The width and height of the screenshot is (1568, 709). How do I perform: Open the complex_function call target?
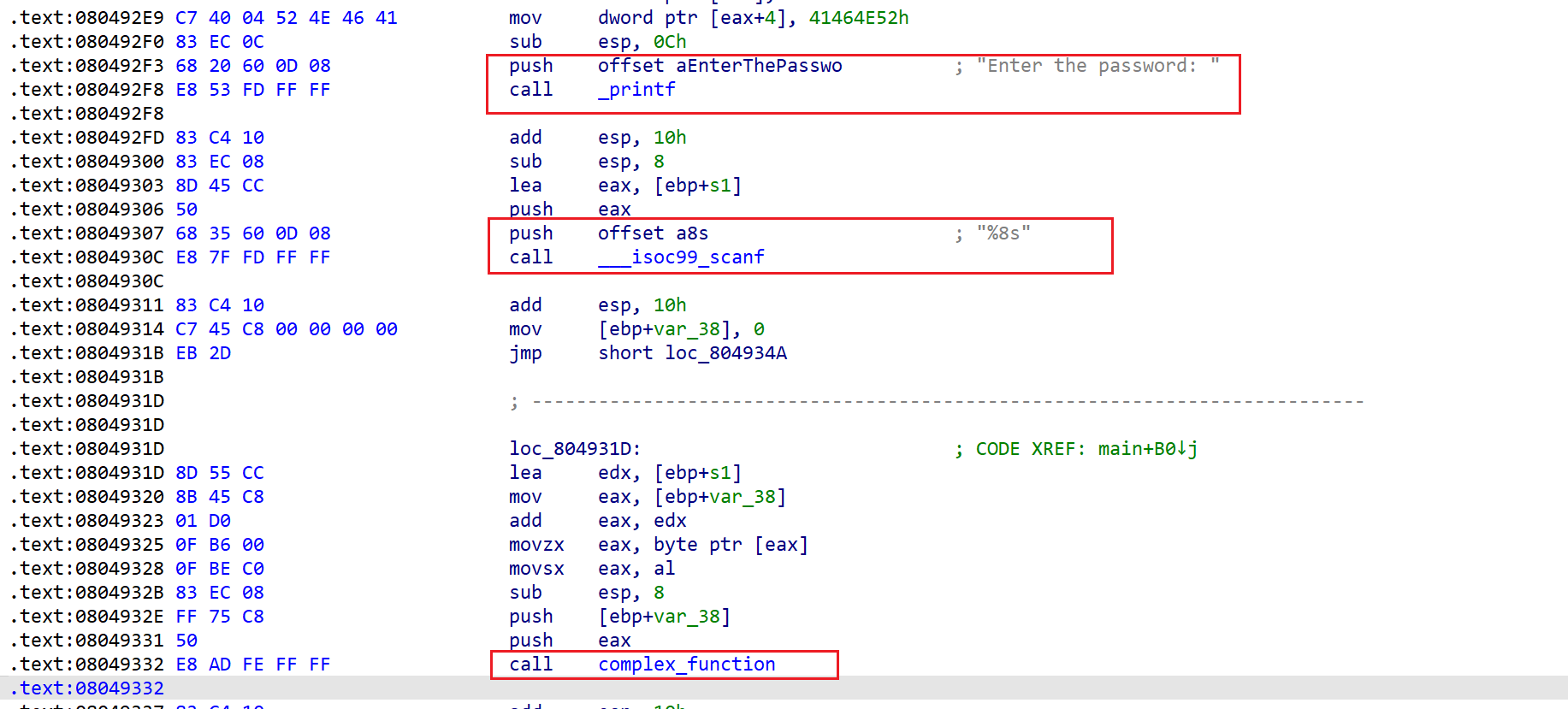[686, 665]
